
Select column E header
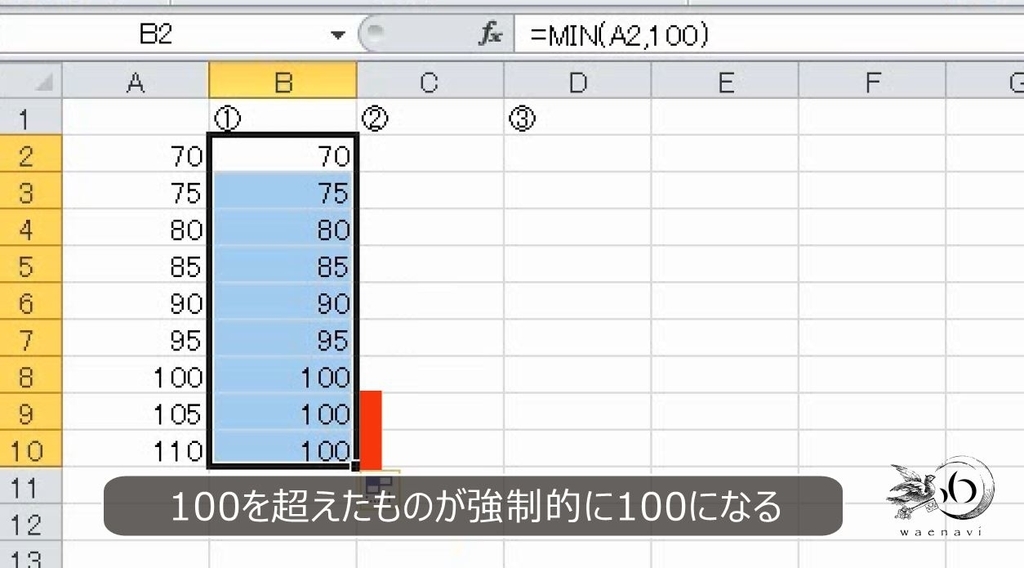[x=725, y=81]
